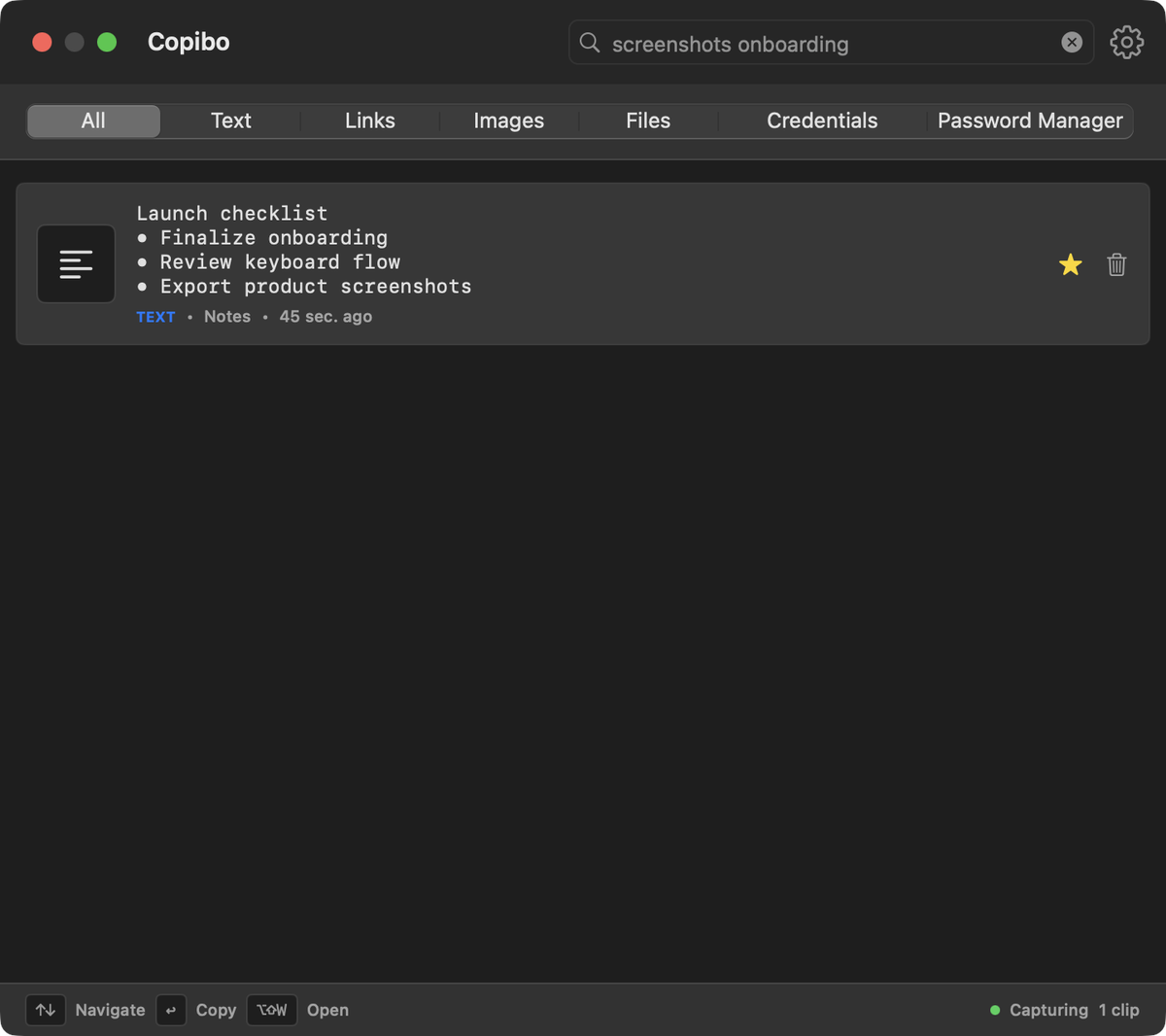
Task: Show the Images tab
Action: coord(509,121)
